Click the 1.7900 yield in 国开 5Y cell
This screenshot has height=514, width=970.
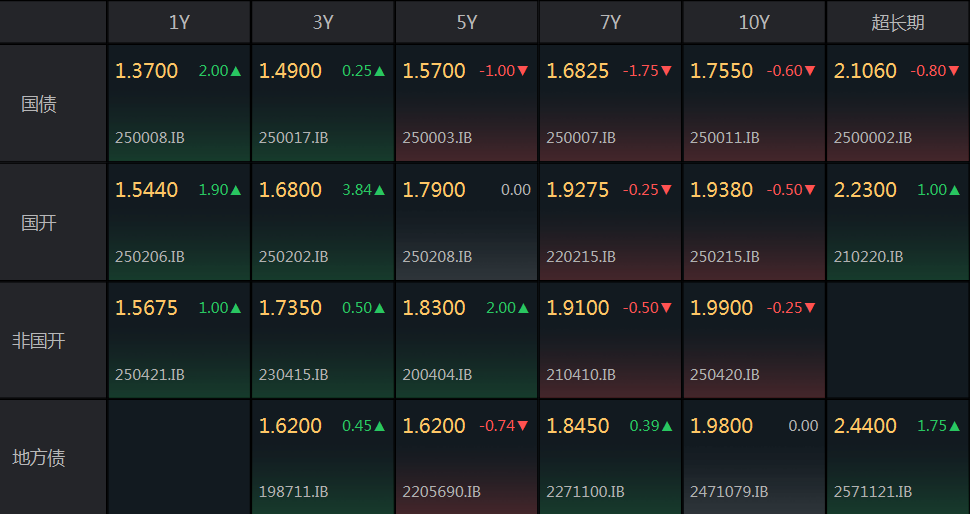[434, 190]
